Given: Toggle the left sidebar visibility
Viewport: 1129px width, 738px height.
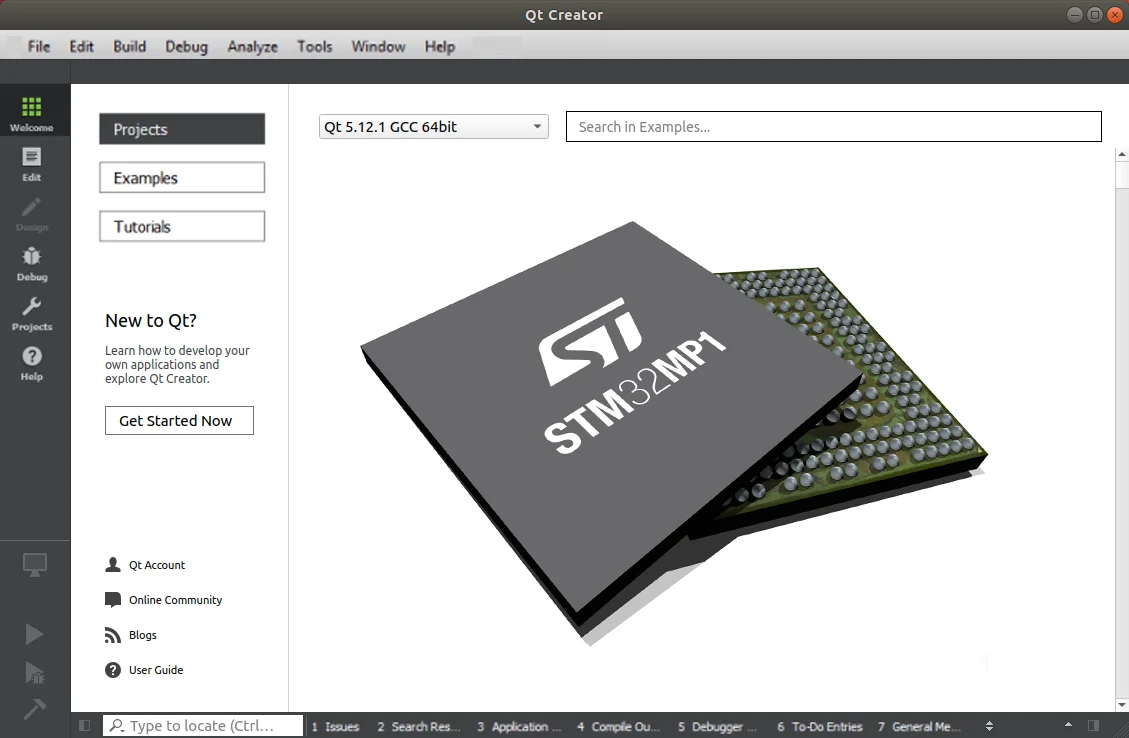Looking at the screenshot, I should point(84,726).
